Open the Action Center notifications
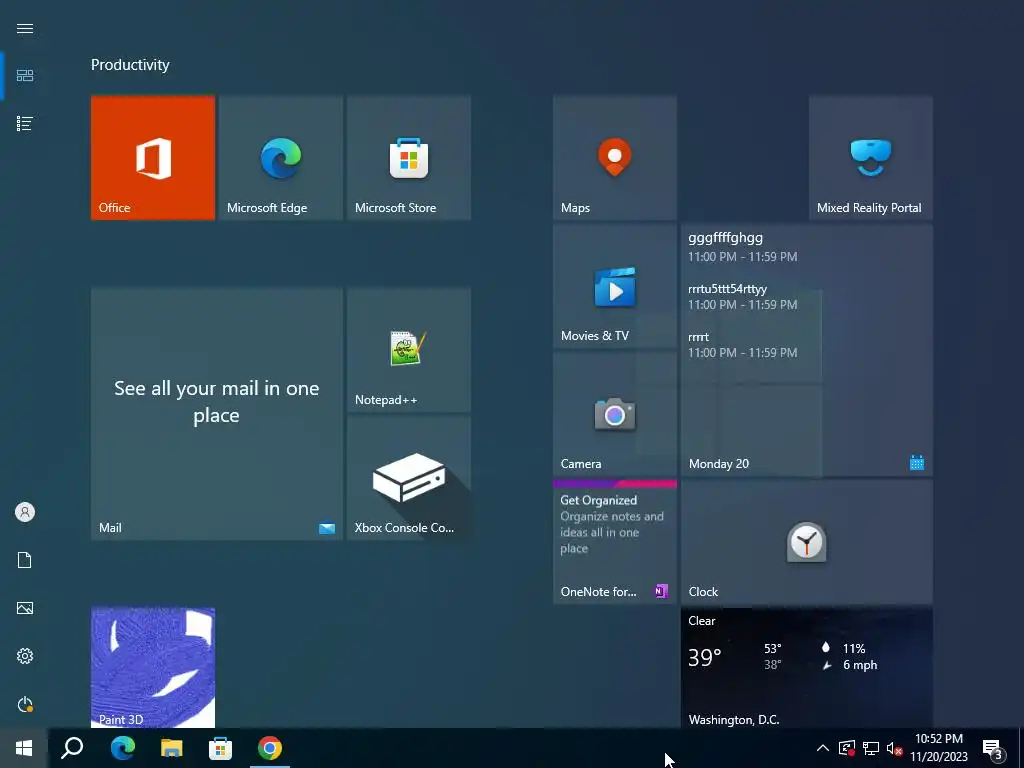 click(x=993, y=748)
